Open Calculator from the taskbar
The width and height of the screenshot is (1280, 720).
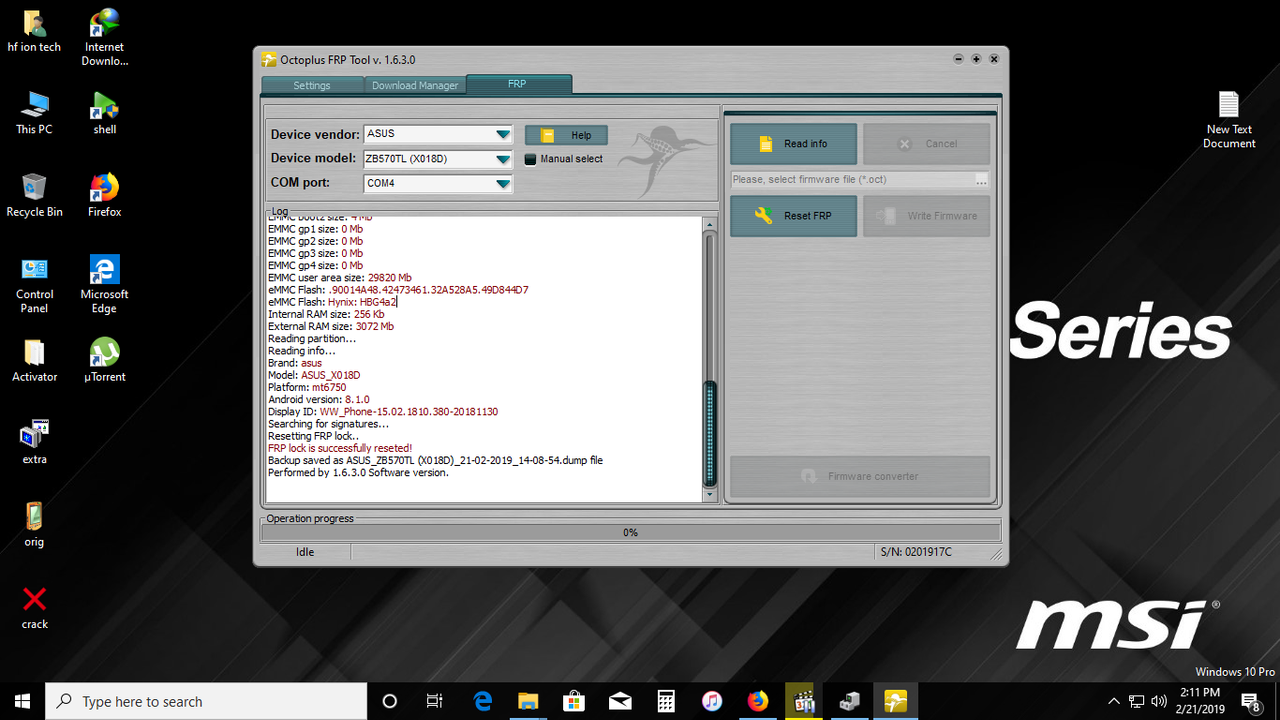(x=666, y=701)
